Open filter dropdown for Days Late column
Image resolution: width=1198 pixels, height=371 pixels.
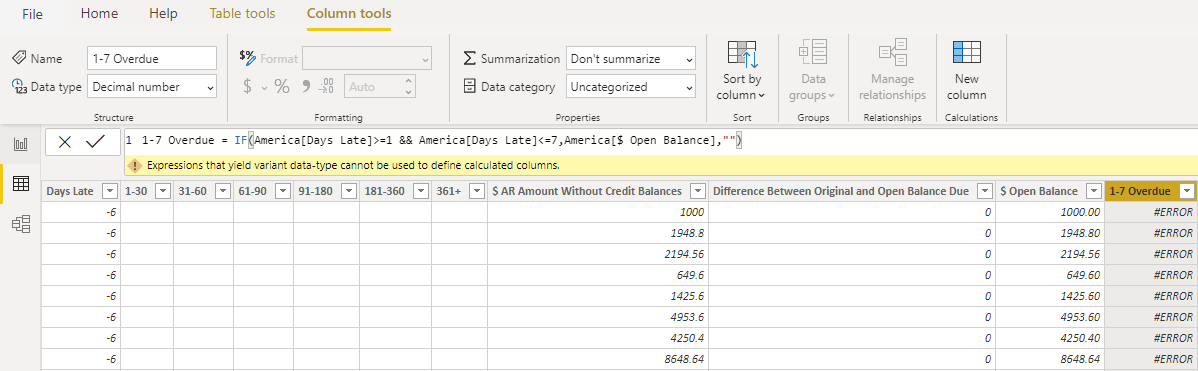[109, 191]
